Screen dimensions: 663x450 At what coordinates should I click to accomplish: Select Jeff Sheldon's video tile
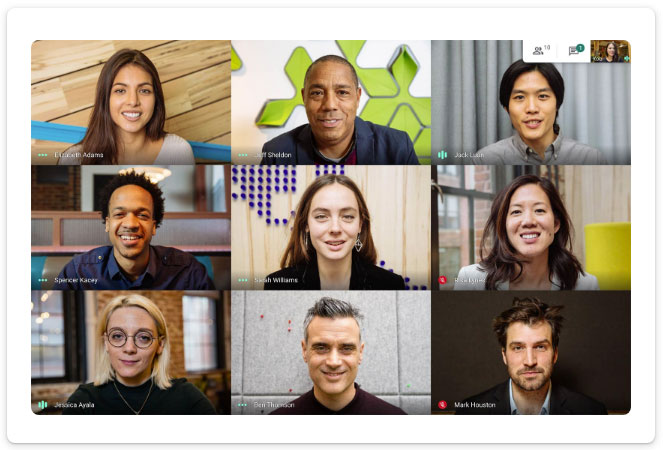point(331,102)
